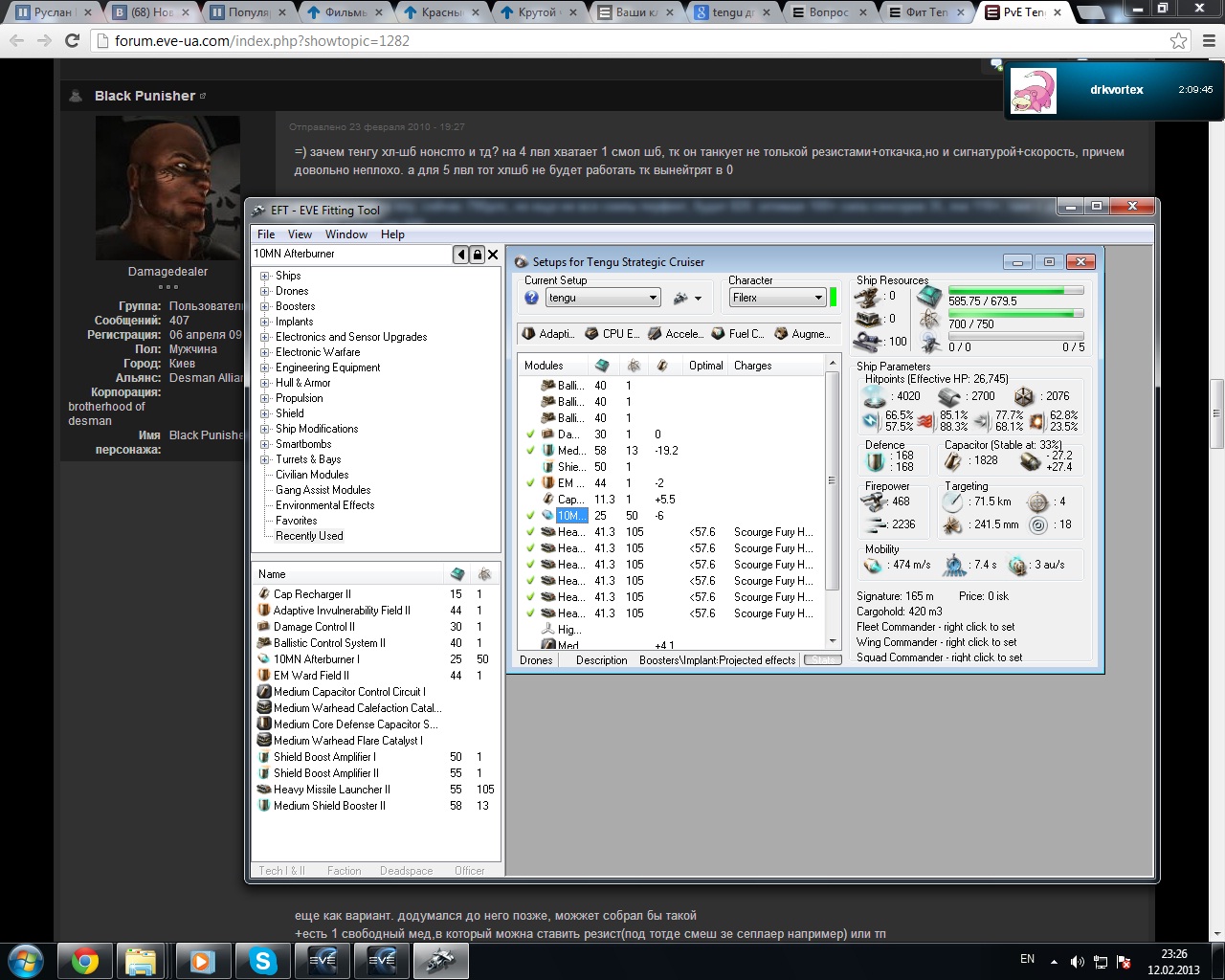This screenshot has width=1225, height=980.
Task: Open Google Chrome from the taskbar
Action: coord(84,960)
